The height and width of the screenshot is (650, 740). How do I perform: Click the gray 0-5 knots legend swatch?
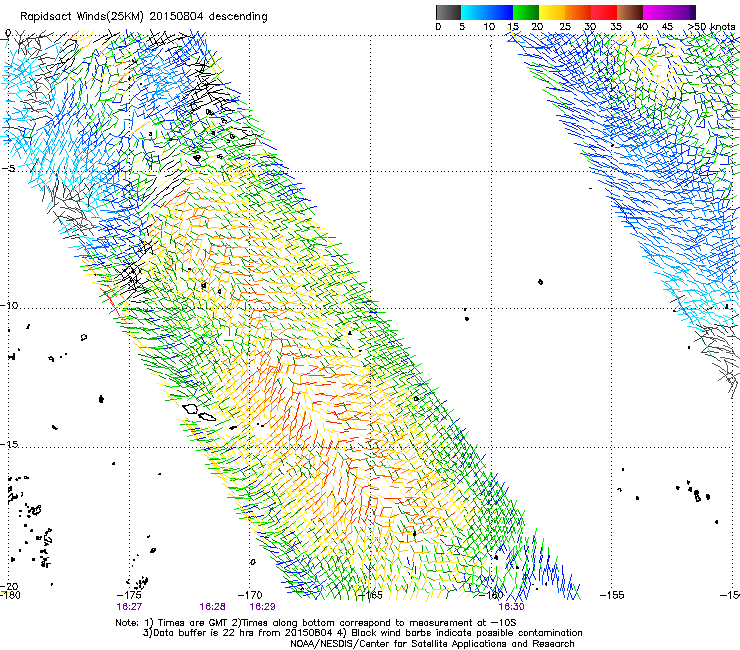tap(448, 12)
